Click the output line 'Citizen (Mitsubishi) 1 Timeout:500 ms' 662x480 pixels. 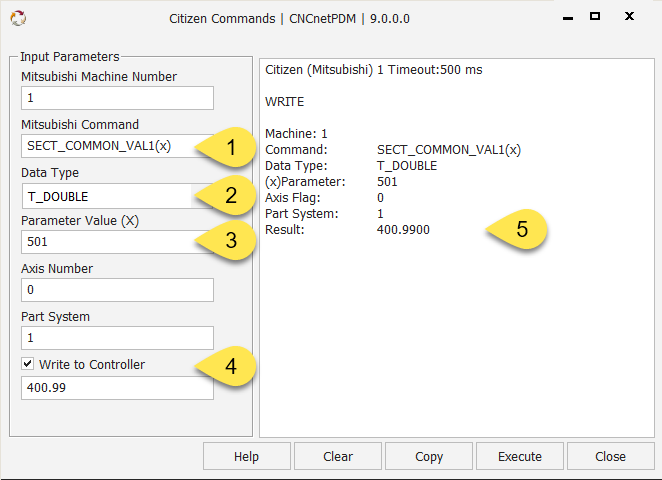click(x=374, y=70)
